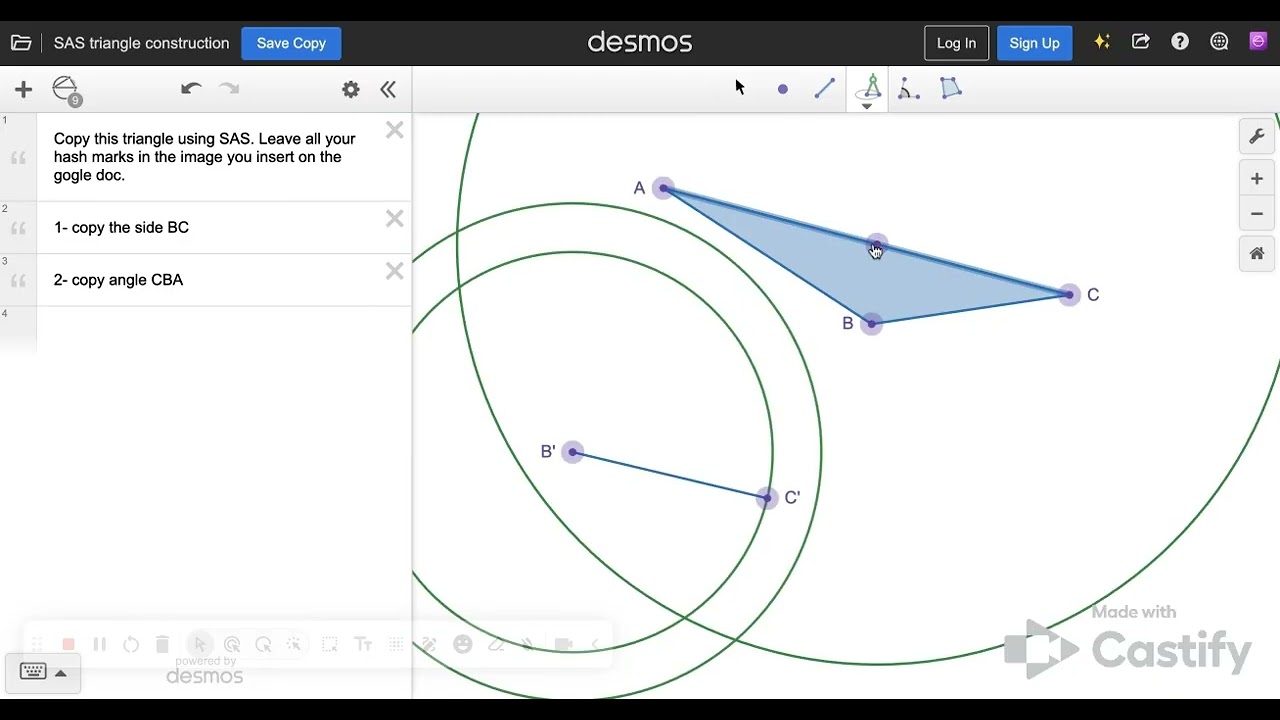Viewport: 1280px width, 720px height.
Task: Click the 'Copy this triangle using SAS' note text
Action: click(205, 157)
